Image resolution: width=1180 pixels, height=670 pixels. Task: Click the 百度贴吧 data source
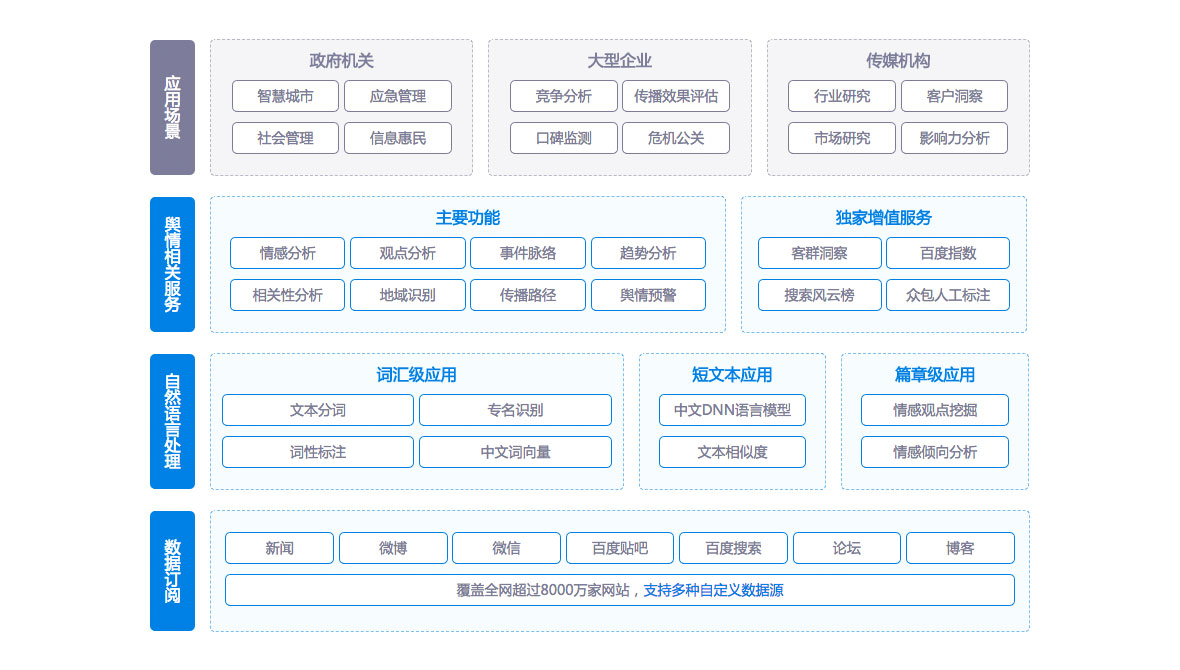pos(619,548)
